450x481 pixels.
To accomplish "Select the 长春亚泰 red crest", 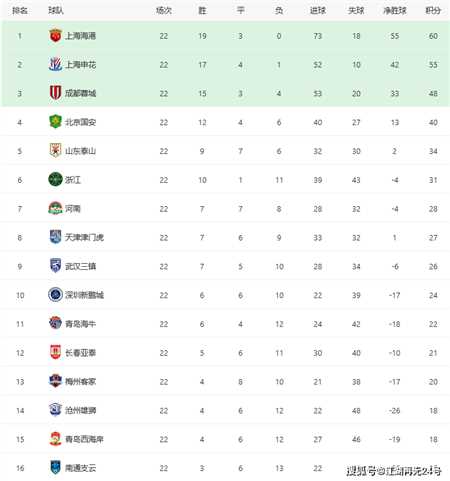I will tap(55, 352).
